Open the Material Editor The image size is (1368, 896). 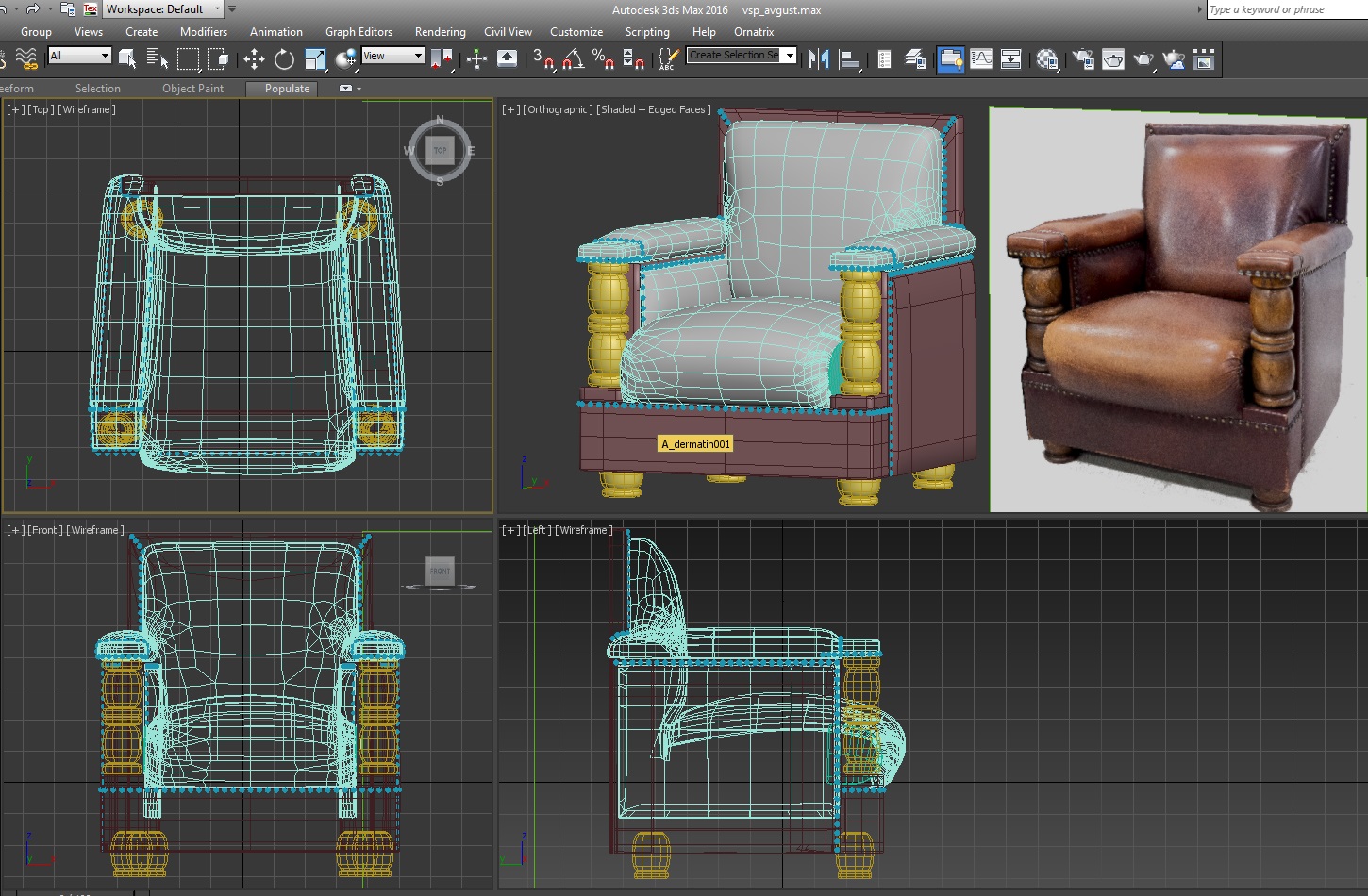pyautogui.click(x=1046, y=59)
